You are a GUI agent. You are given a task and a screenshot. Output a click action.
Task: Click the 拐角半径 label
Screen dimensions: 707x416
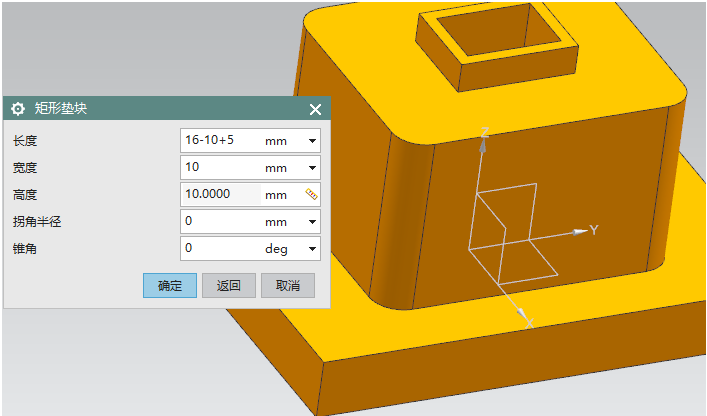tap(37, 222)
